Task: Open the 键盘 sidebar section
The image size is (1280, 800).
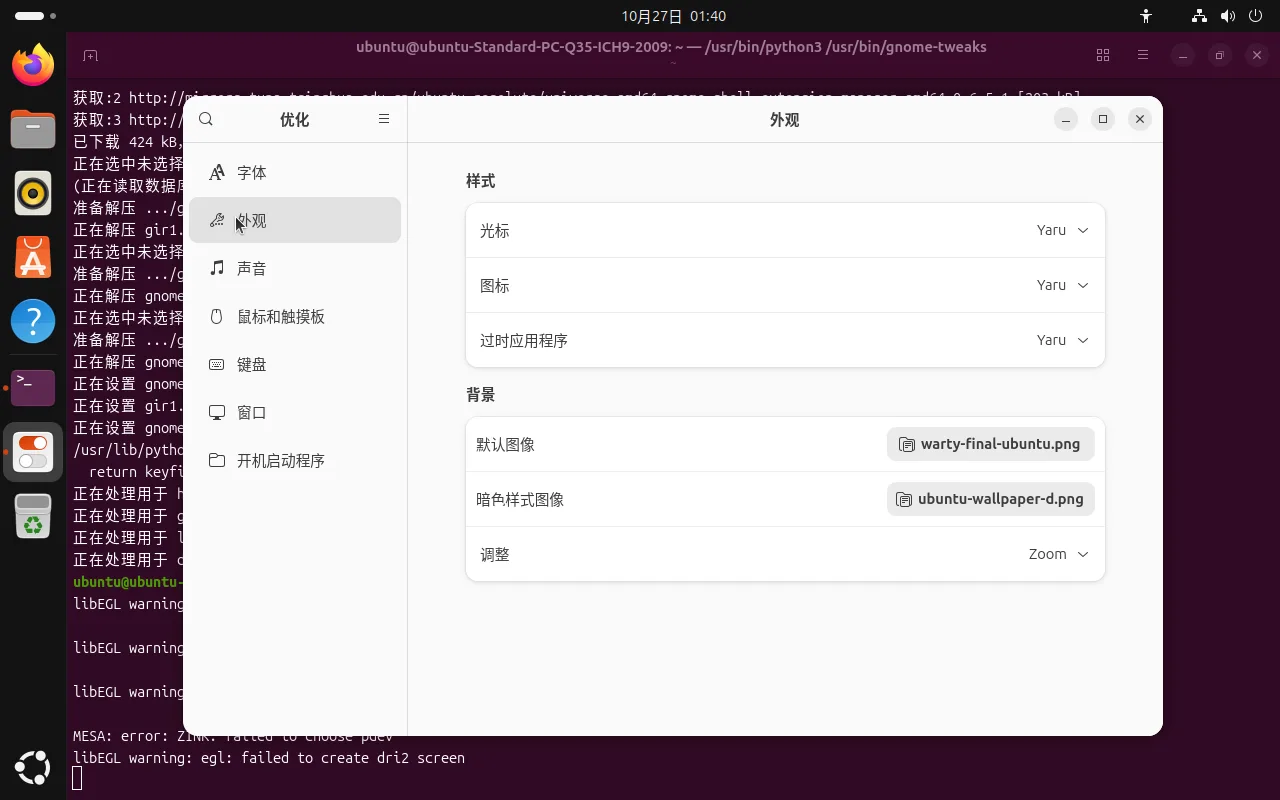Action: (295, 365)
